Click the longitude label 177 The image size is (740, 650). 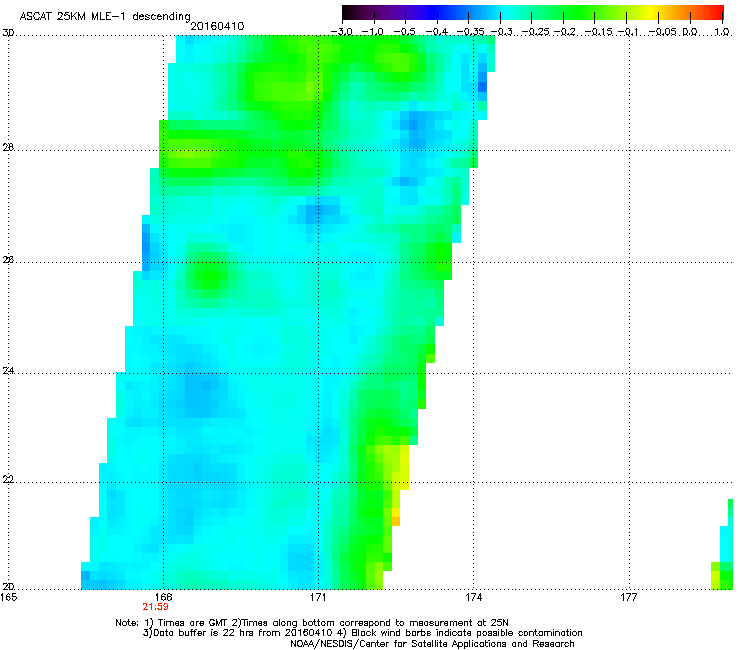[x=629, y=597]
